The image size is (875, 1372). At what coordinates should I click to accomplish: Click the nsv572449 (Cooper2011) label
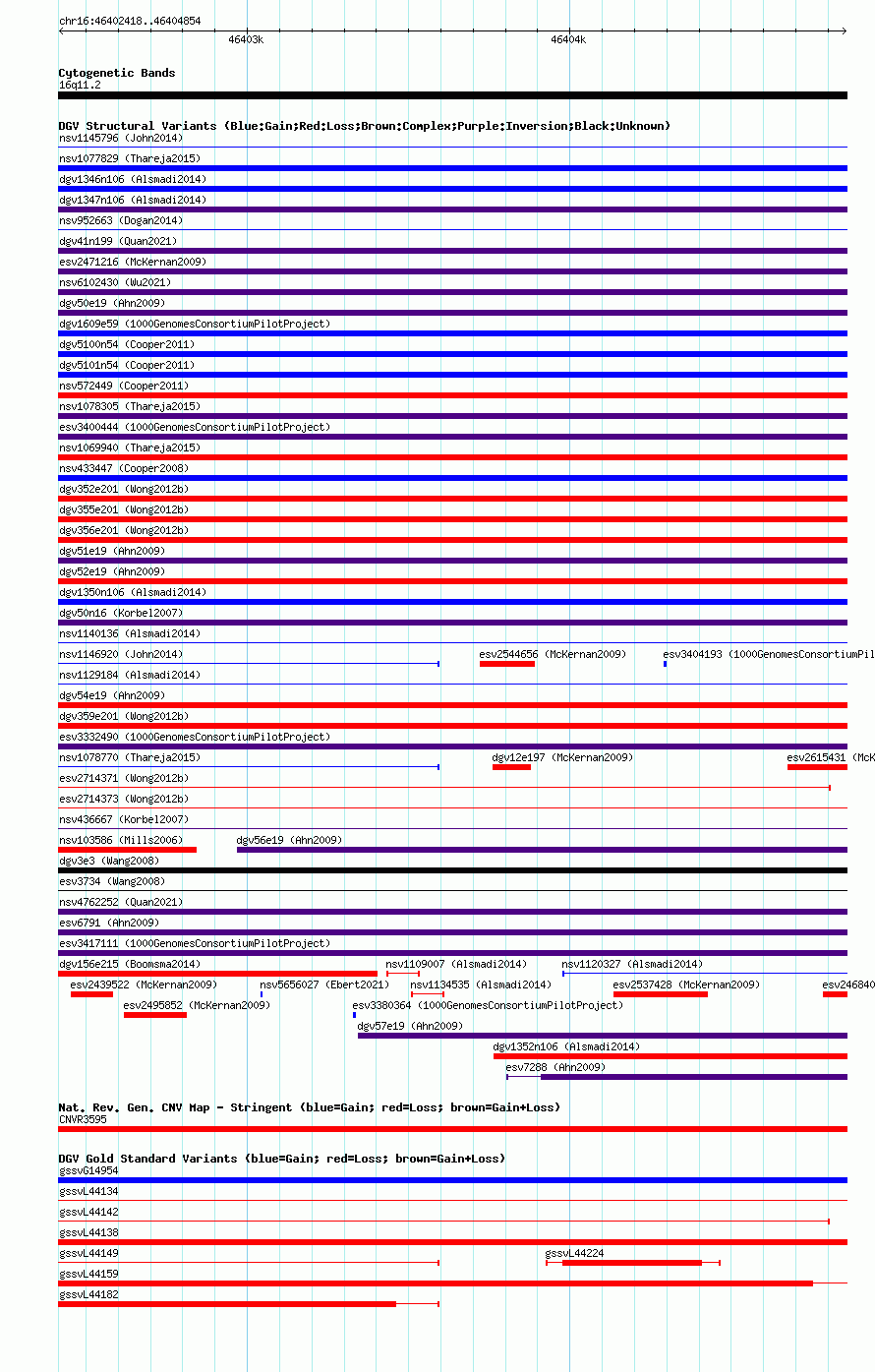[x=124, y=386]
